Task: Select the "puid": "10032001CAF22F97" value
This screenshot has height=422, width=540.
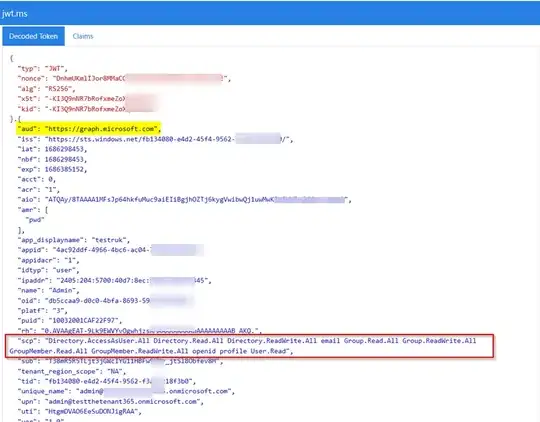Action: click(85, 321)
